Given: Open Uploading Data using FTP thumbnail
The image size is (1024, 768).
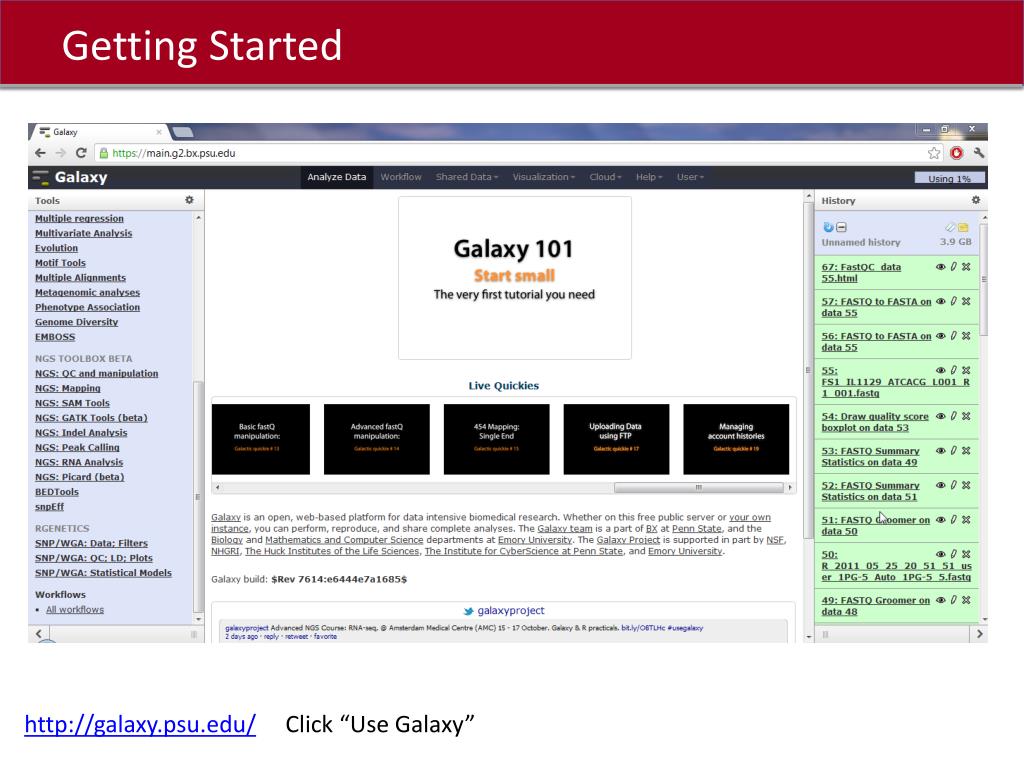Looking at the screenshot, I should coord(616,439).
